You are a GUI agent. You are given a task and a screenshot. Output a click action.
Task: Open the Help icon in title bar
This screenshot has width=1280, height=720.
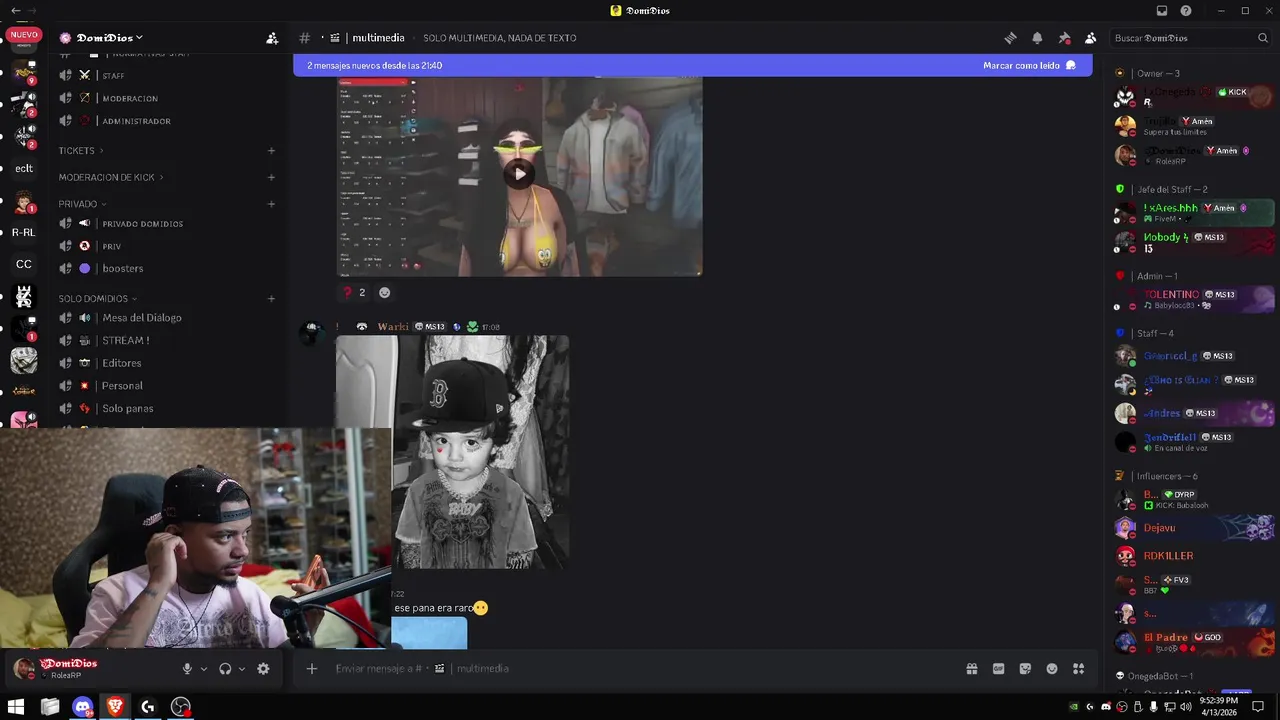(x=1186, y=11)
